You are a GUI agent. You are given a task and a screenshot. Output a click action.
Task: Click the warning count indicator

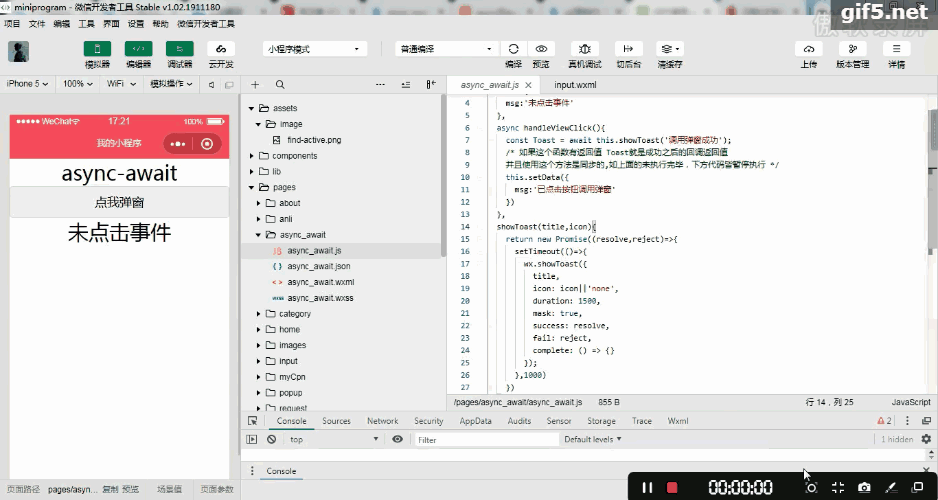coord(884,421)
